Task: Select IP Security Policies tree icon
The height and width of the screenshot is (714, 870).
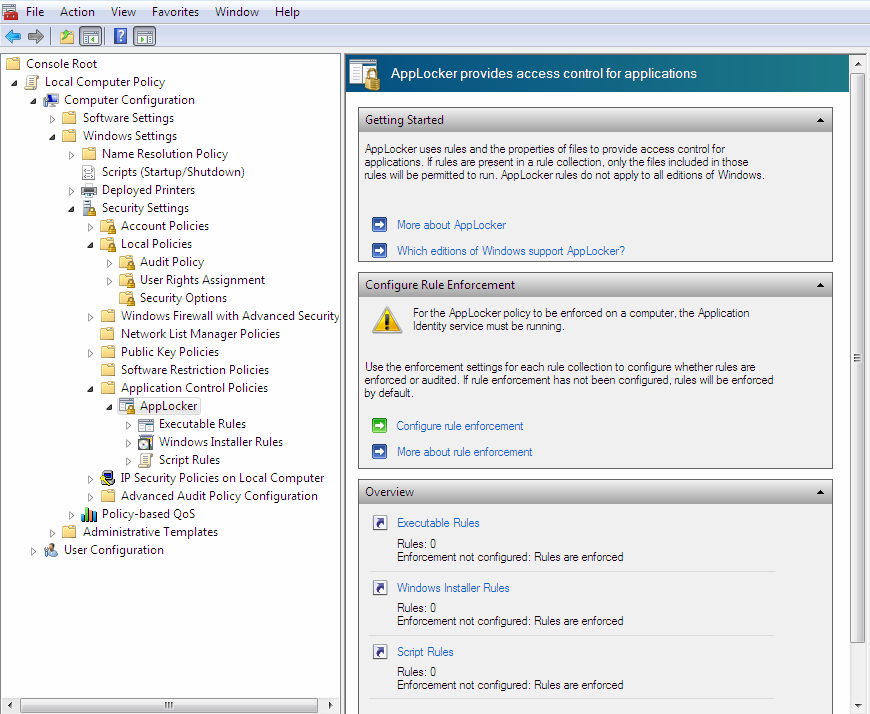Action: pyautogui.click(x=108, y=478)
